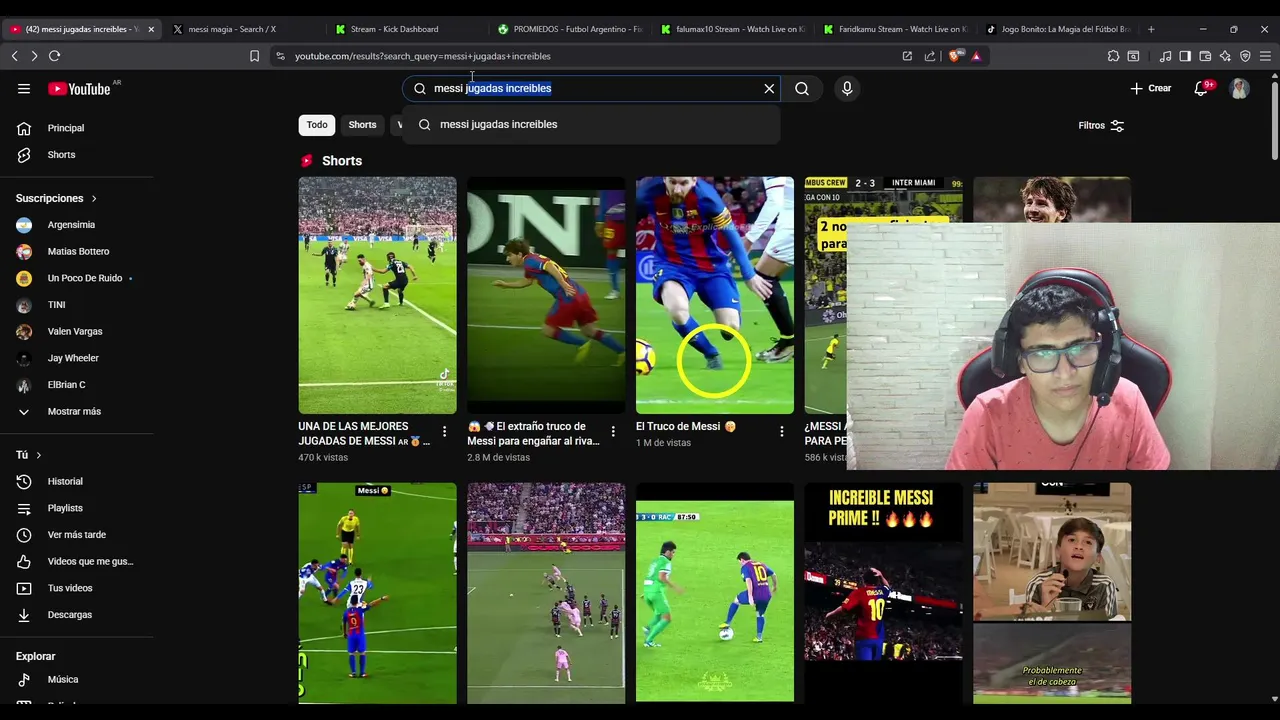This screenshot has width=1280, height=720.
Task: Open the ElBrian C channel
Action: tap(66, 385)
